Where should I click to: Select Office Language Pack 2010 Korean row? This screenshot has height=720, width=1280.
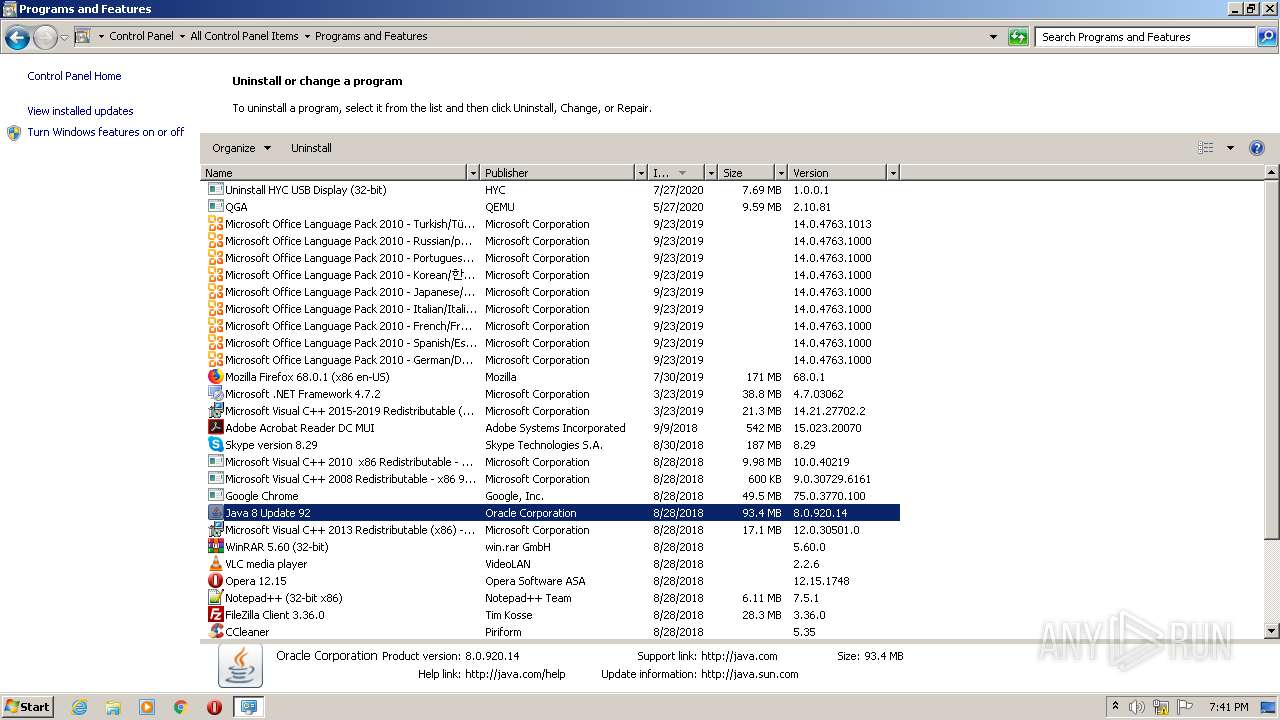pyautogui.click(x=550, y=275)
